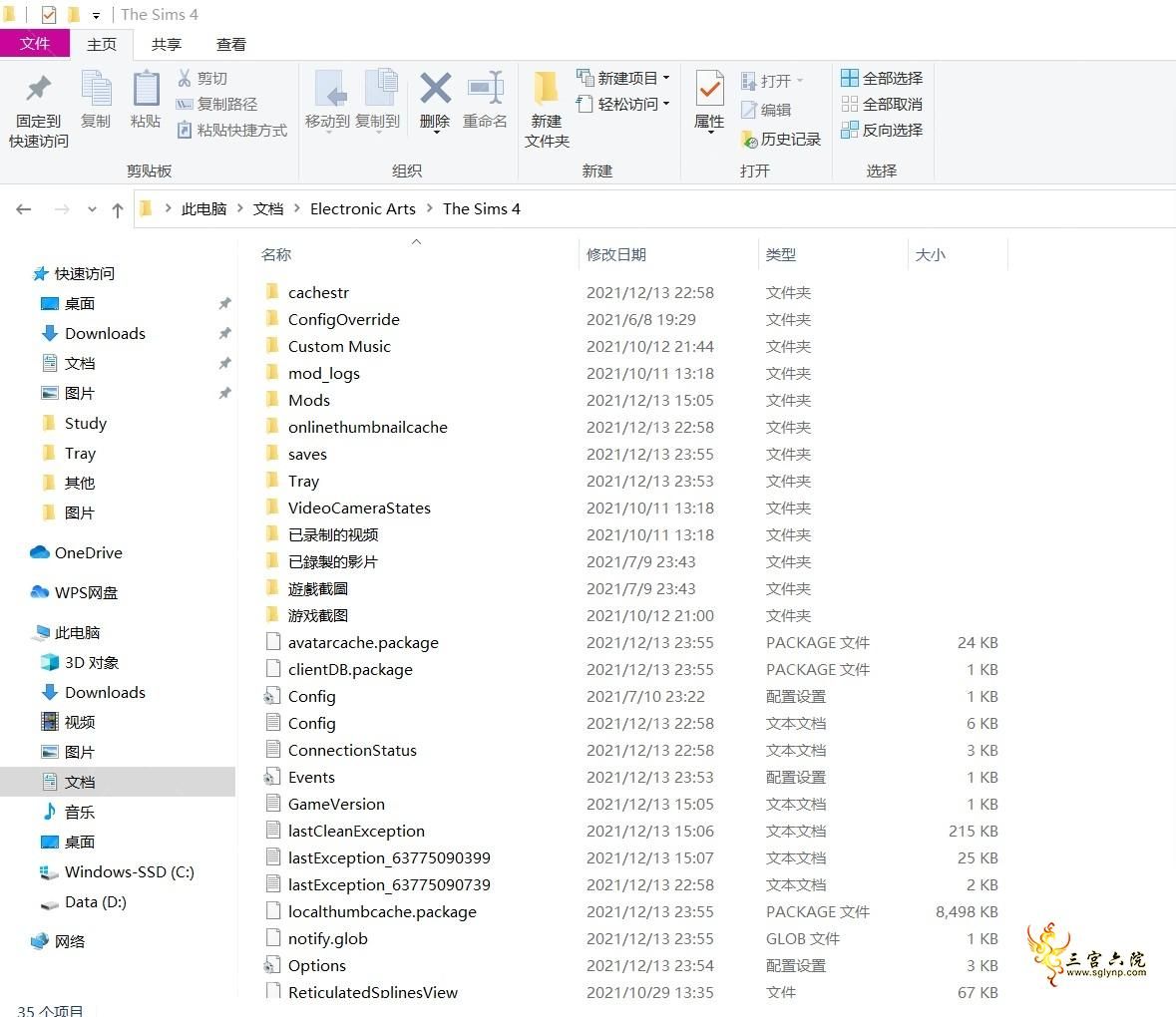Select the cachestr folder
Viewport: 1176px width, 1017px height.
(x=319, y=292)
